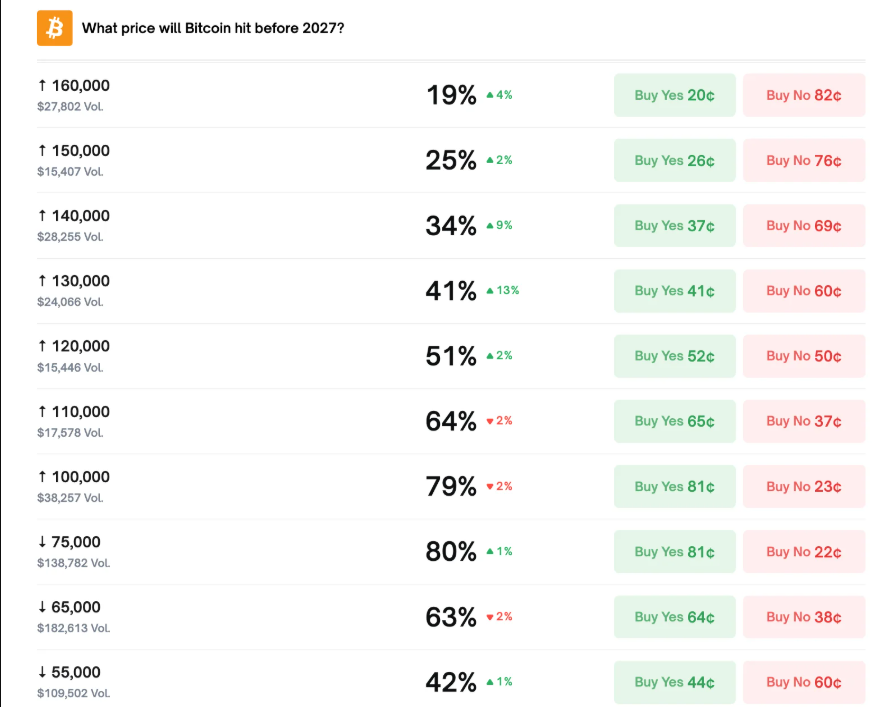Buy No at 69¢ for 140,000
This screenshot has height=707, width=878.
tap(803, 226)
